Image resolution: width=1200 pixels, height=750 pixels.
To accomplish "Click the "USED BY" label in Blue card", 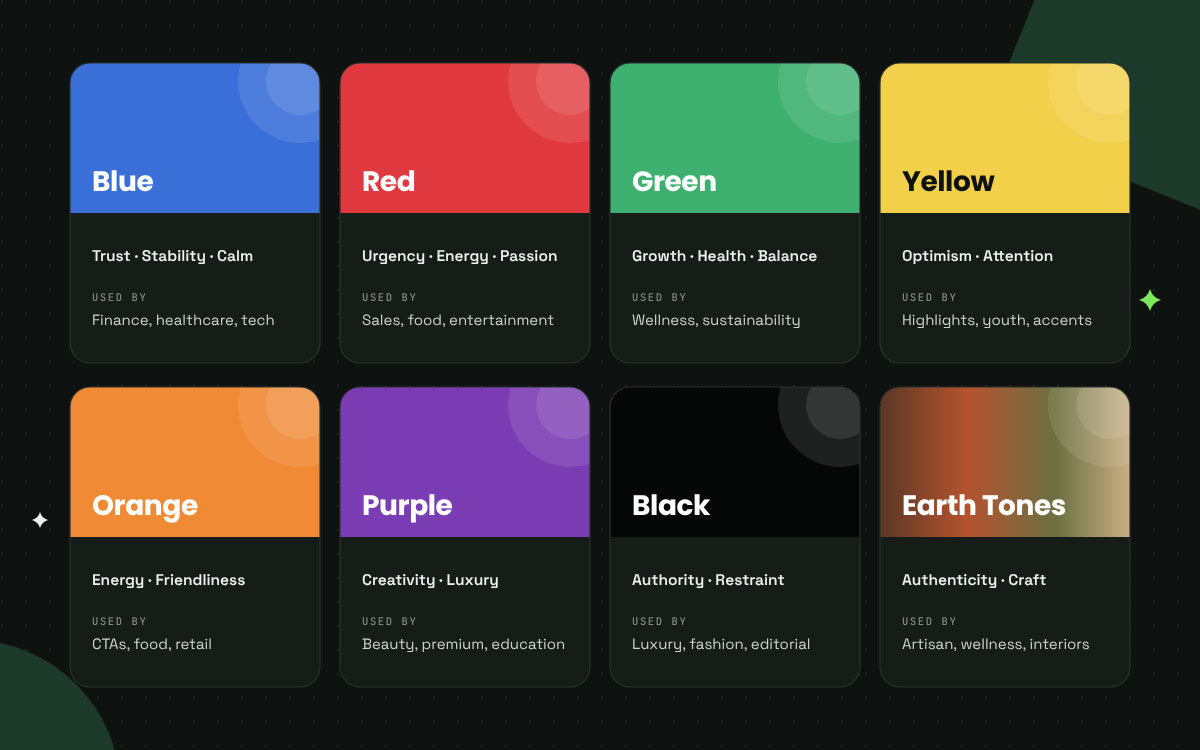I will click(119, 297).
